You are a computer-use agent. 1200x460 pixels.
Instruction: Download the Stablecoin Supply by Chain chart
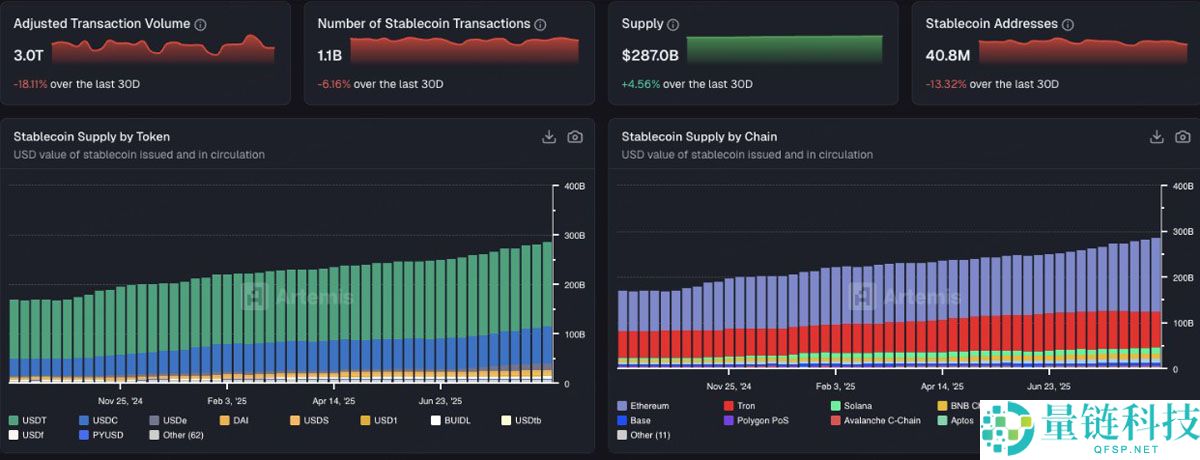coord(1157,137)
